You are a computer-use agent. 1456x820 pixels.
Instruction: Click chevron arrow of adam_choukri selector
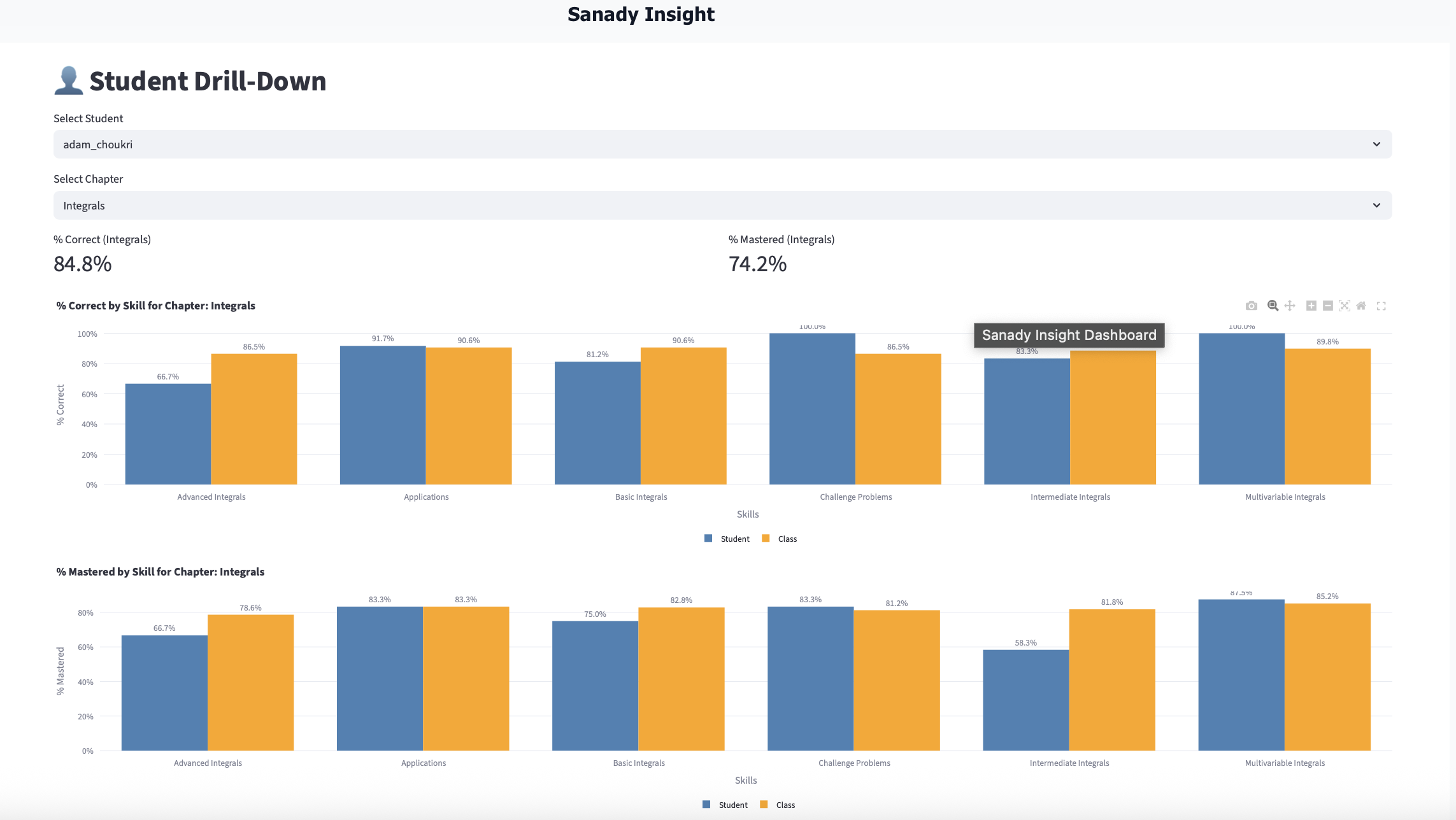(1376, 145)
